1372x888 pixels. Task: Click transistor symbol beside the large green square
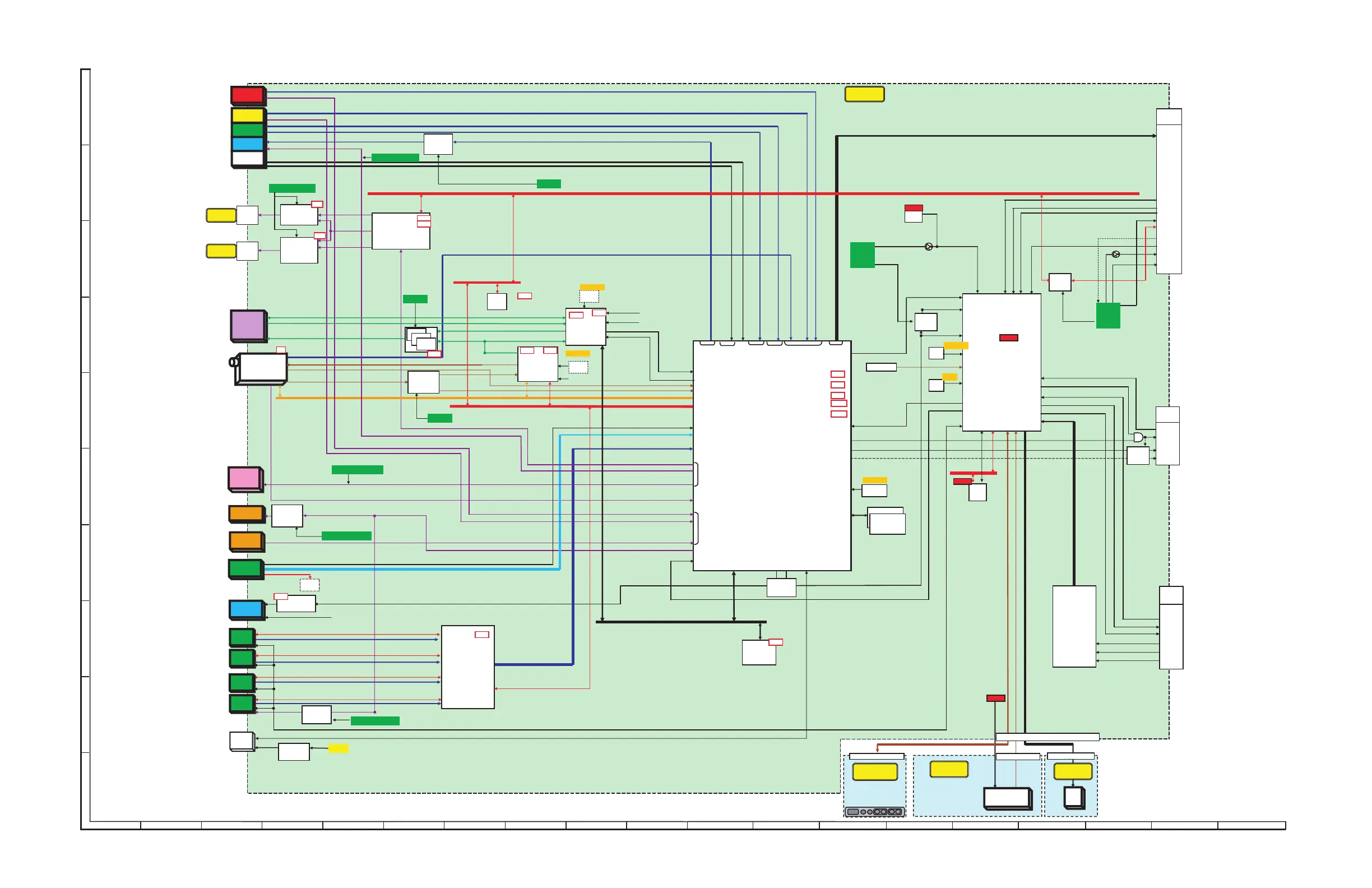pyautogui.click(x=929, y=247)
